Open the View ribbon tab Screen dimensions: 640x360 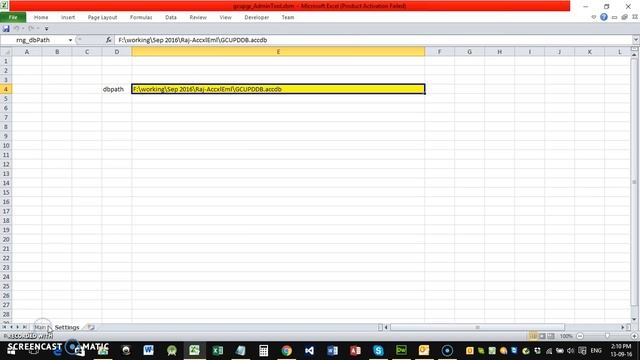[225, 17]
